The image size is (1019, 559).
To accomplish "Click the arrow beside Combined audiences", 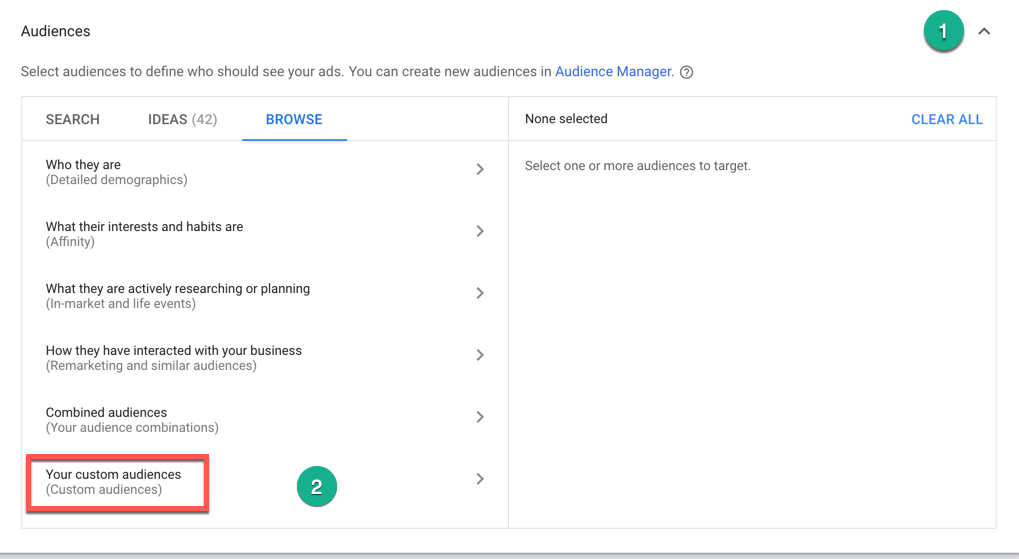I will [x=480, y=418].
